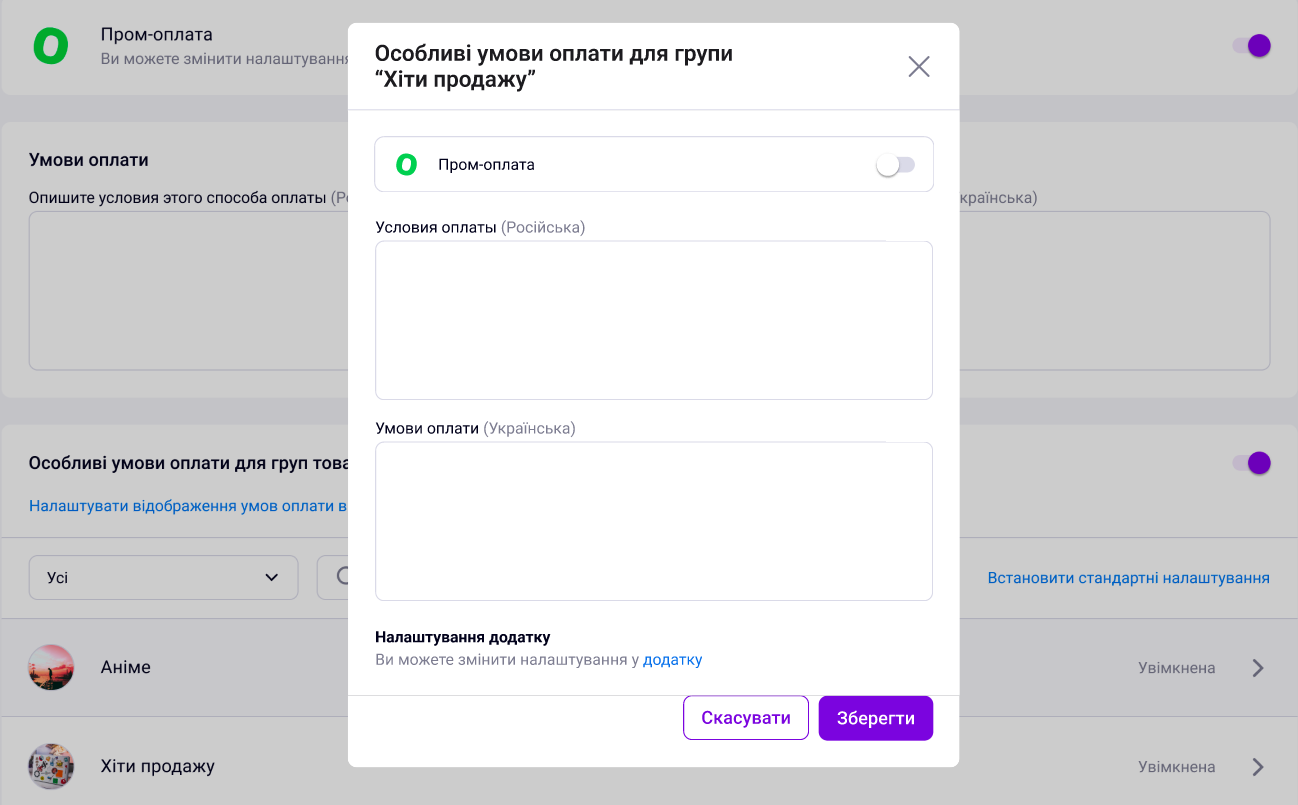Click Налаштувати відображення умов оплати link
The height and width of the screenshot is (805, 1298).
click(188, 506)
